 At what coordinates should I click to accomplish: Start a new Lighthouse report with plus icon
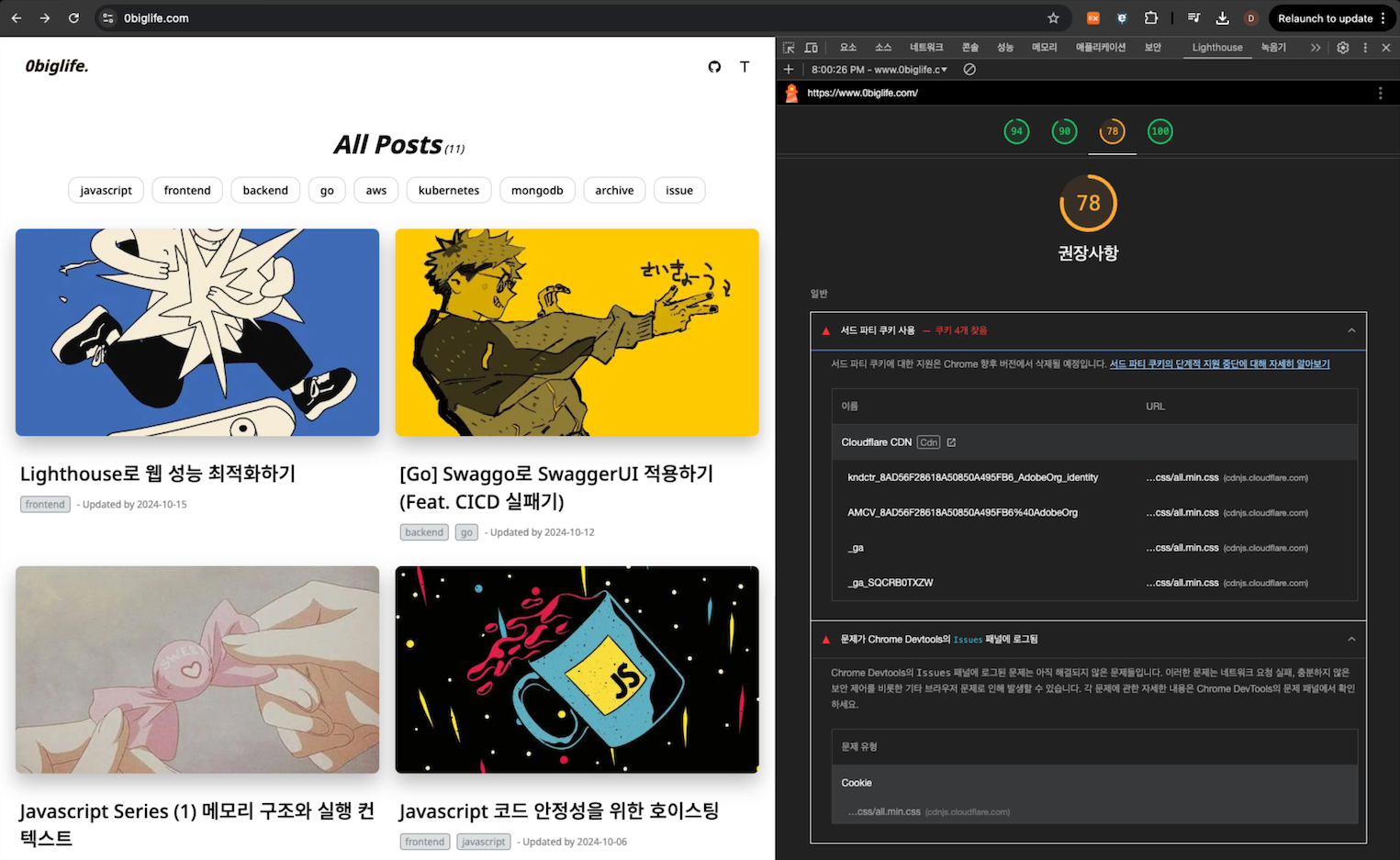tap(789, 70)
